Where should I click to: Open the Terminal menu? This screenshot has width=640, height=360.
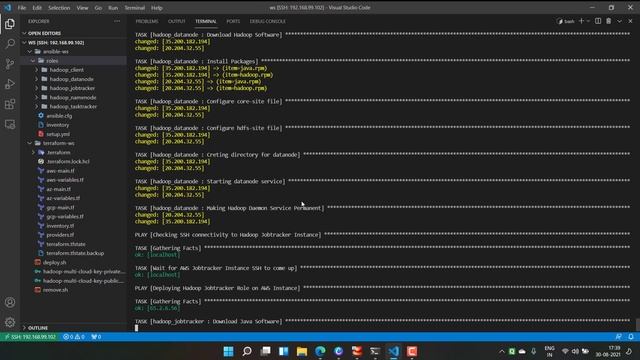tap(135, 8)
